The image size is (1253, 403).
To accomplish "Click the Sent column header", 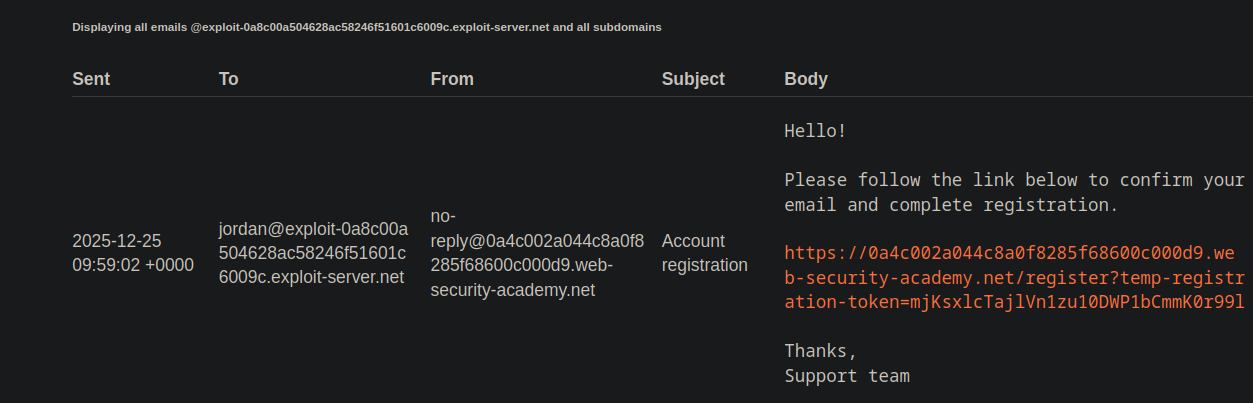I will (x=91, y=79).
